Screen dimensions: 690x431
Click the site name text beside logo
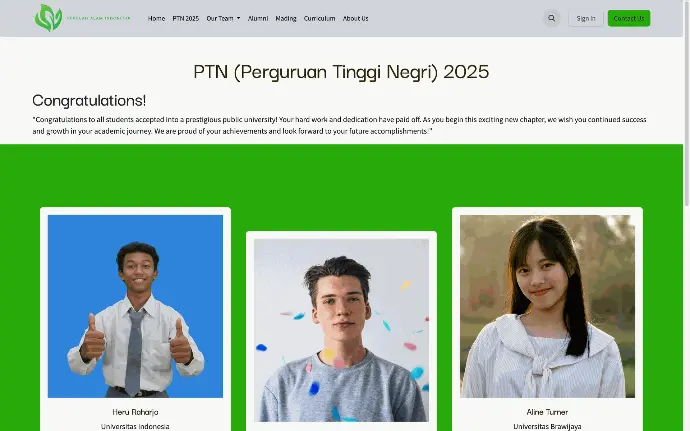(99, 18)
